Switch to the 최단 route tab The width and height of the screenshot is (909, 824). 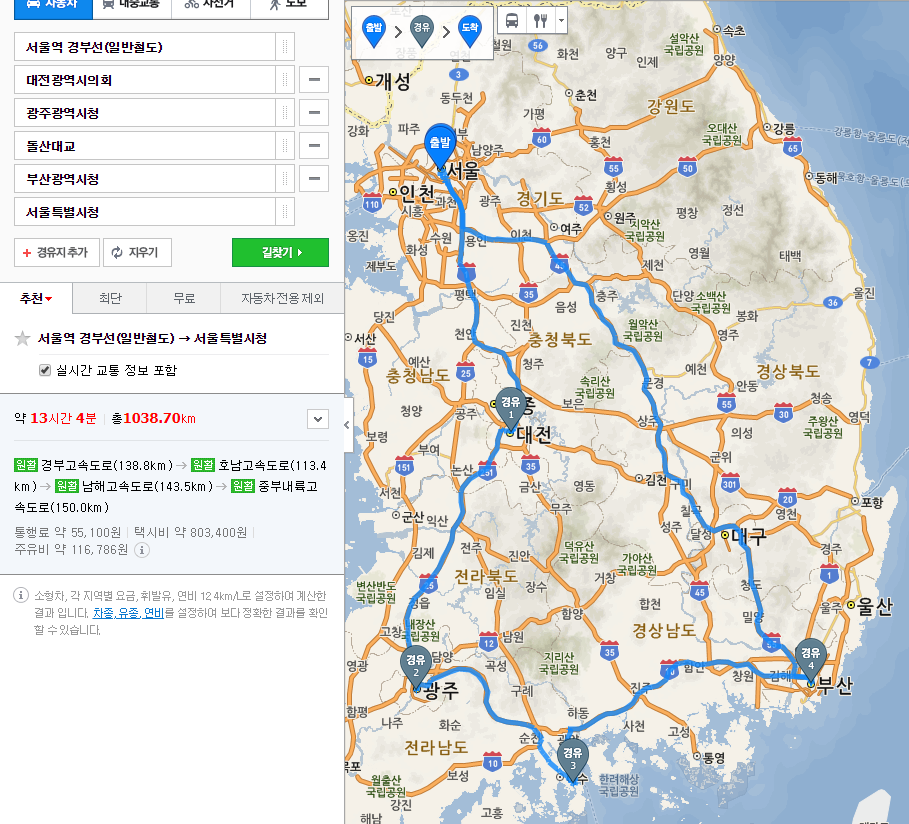110,298
